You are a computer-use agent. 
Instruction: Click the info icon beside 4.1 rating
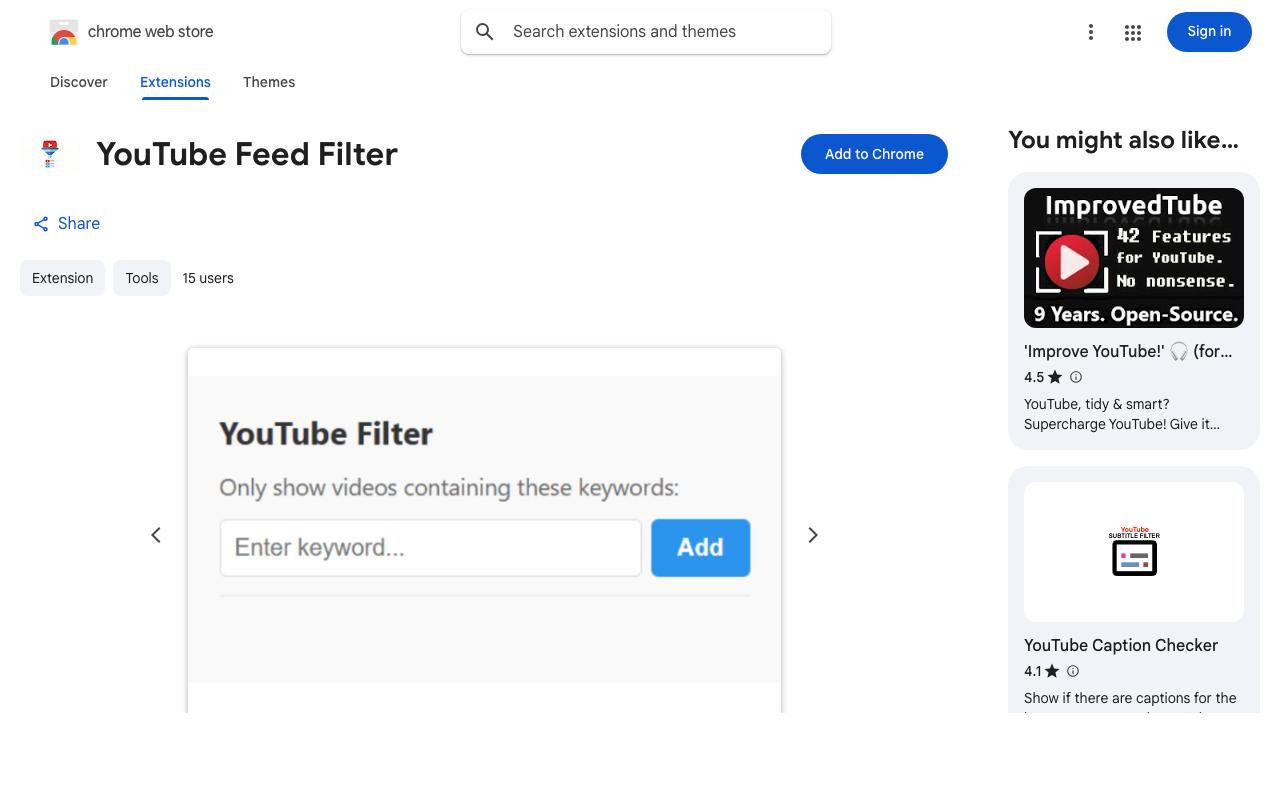coord(1073,671)
